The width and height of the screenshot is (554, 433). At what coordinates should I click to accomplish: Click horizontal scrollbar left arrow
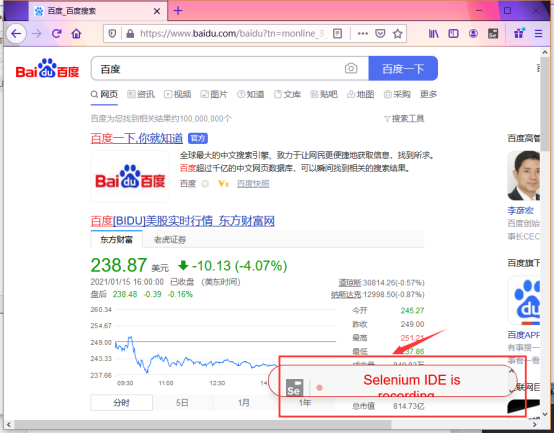tap(8, 424)
